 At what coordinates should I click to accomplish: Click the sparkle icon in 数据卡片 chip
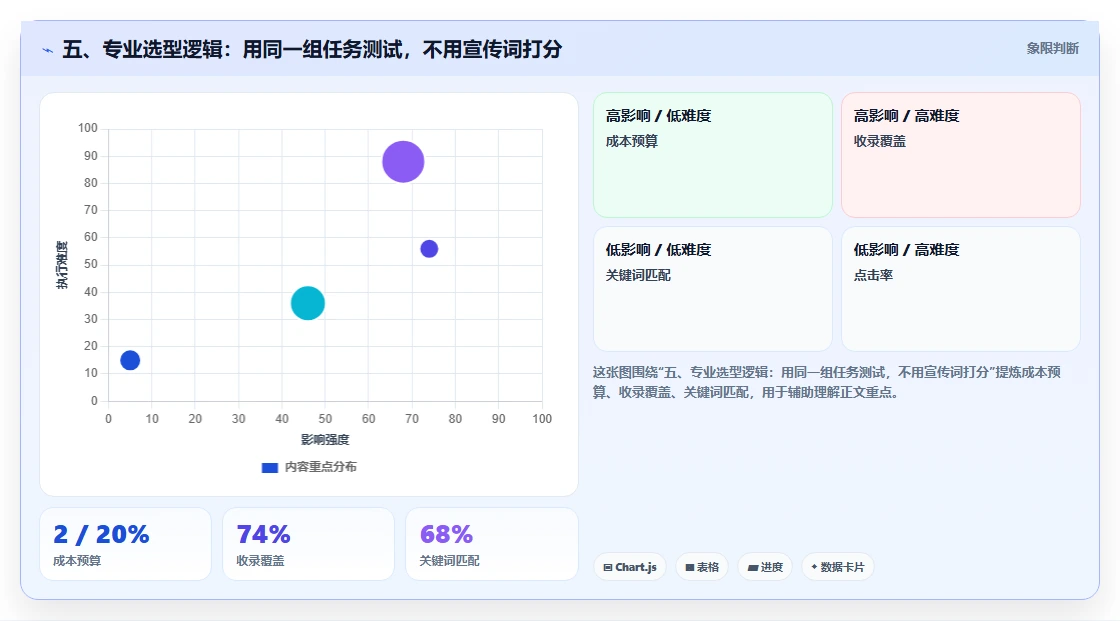click(x=814, y=567)
